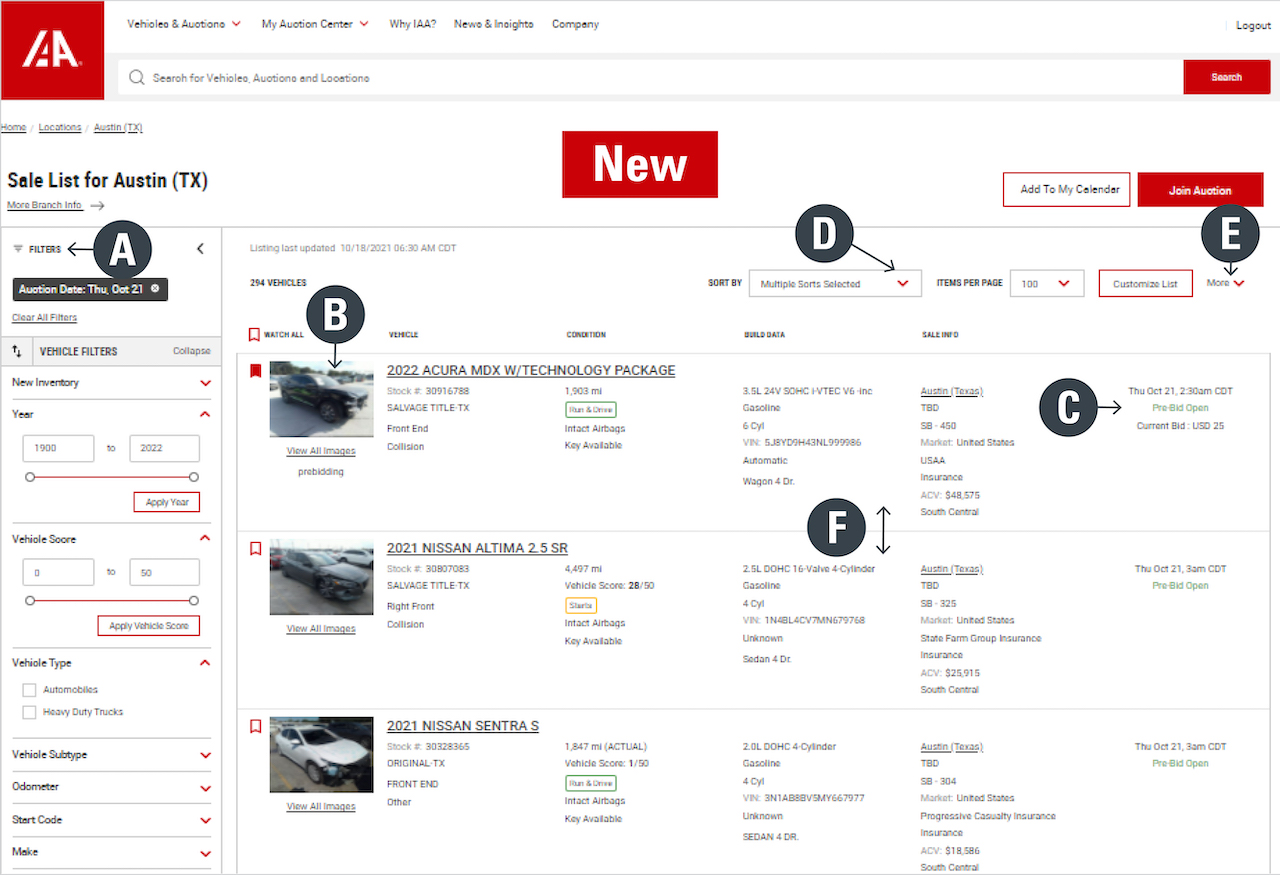The height and width of the screenshot is (875, 1280).
Task: Expand the Make filter
Action: coord(205,853)
